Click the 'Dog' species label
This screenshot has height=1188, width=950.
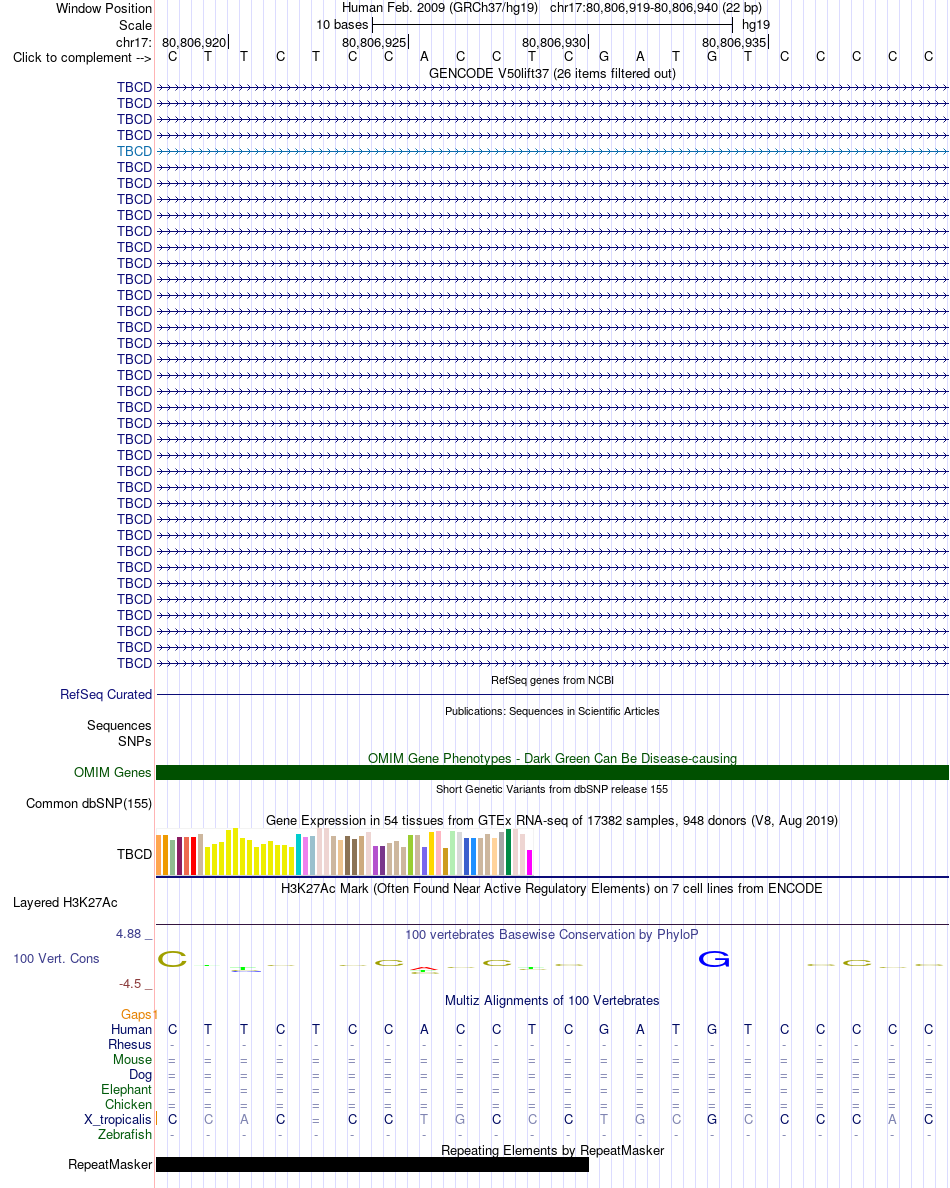(140, 1074)
